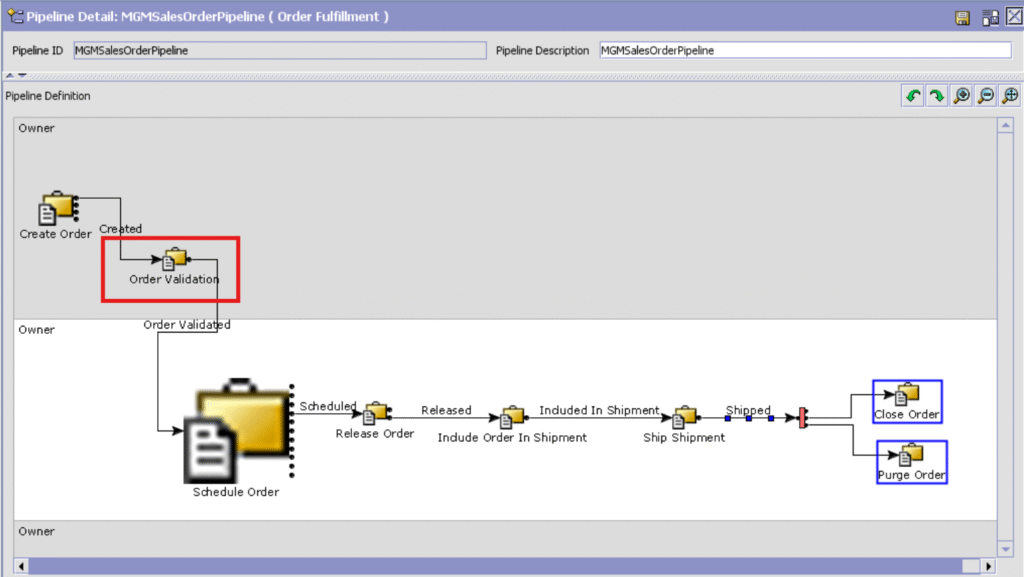Click the green Redo arrow
Image resolution: width=1024 pixels, height=577 pixels.
tap(936, 96)
